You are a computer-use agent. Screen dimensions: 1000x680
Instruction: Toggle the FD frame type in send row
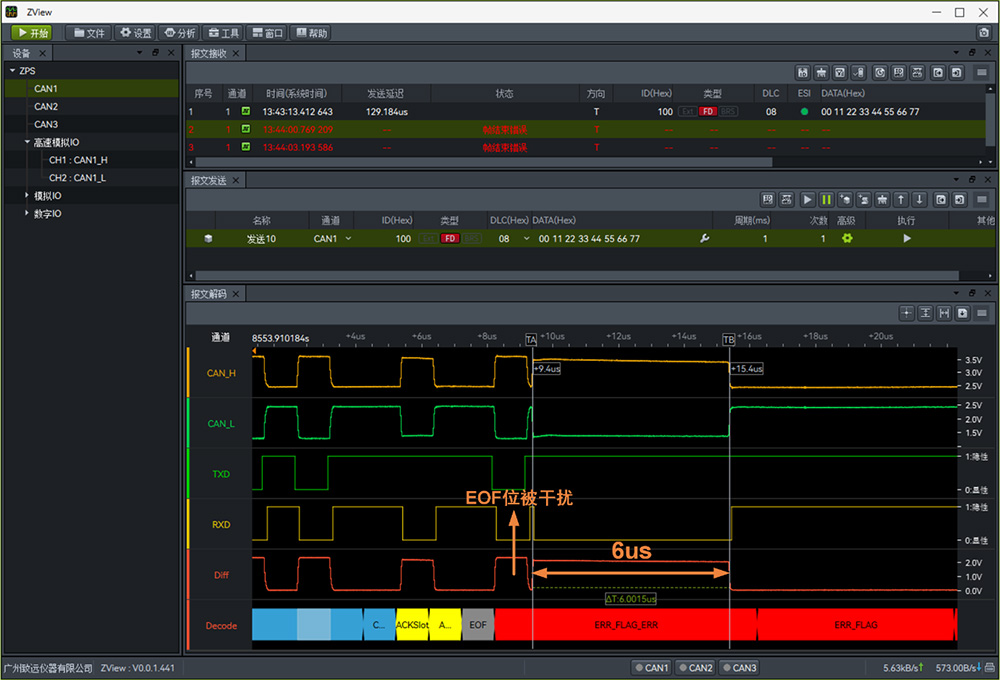coord(450,239)
